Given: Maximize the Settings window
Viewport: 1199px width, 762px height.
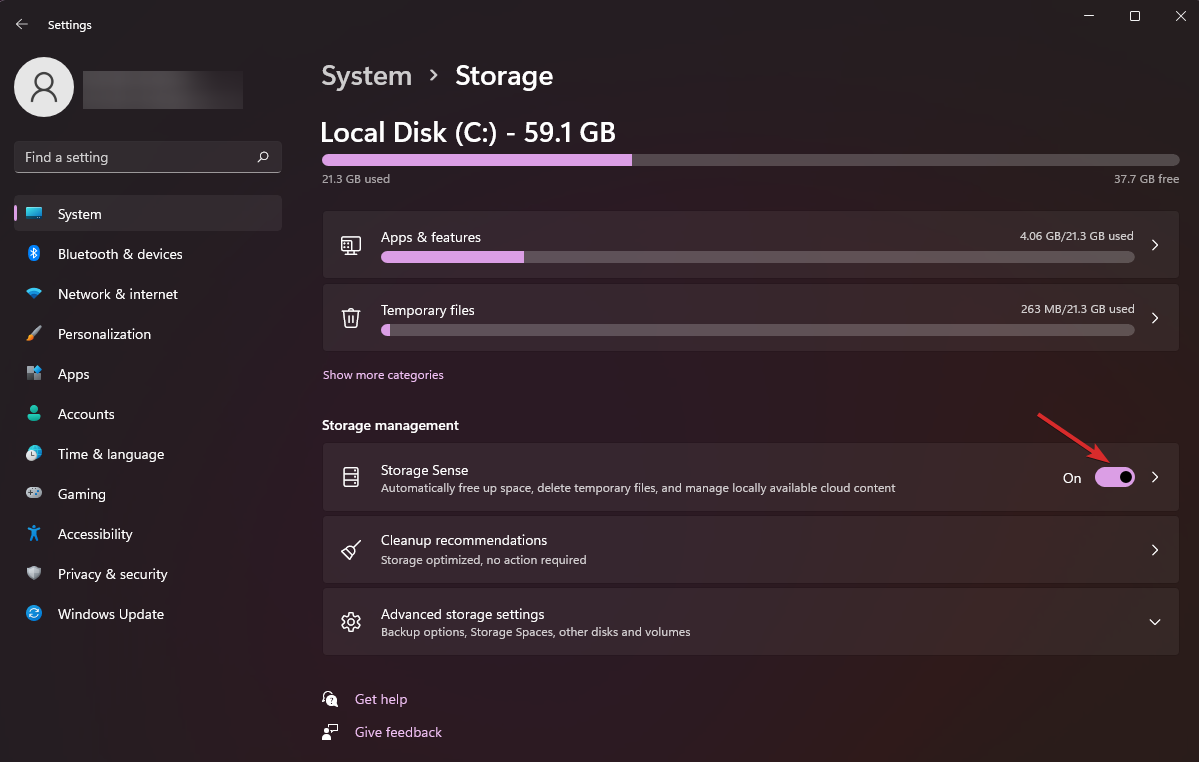Looking at the screenshot, I should coord(1135,16).
